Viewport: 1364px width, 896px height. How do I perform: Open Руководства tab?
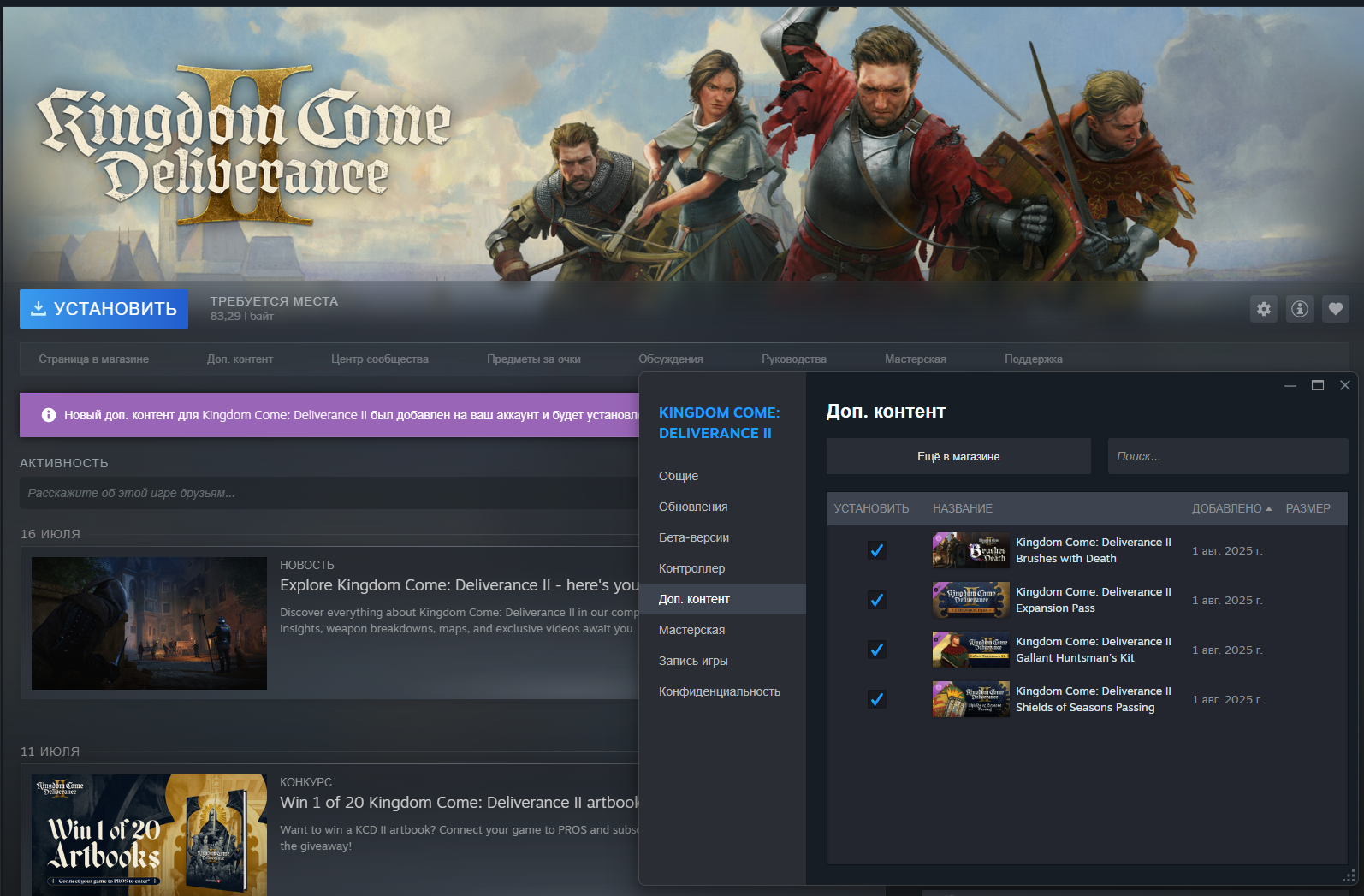pyautogui.click(x=794, y=359)
